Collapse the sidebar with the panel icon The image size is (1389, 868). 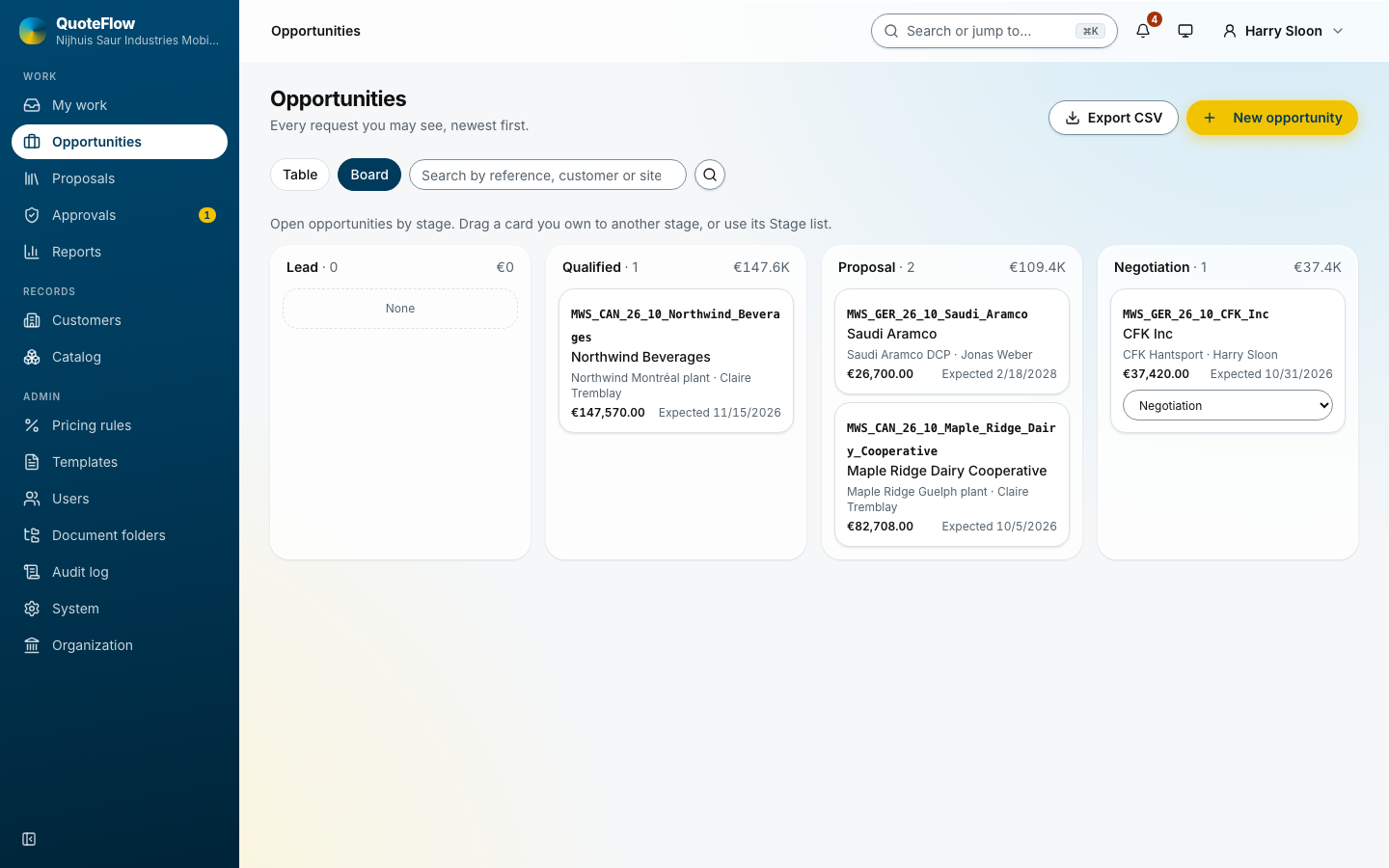point(29,839)
